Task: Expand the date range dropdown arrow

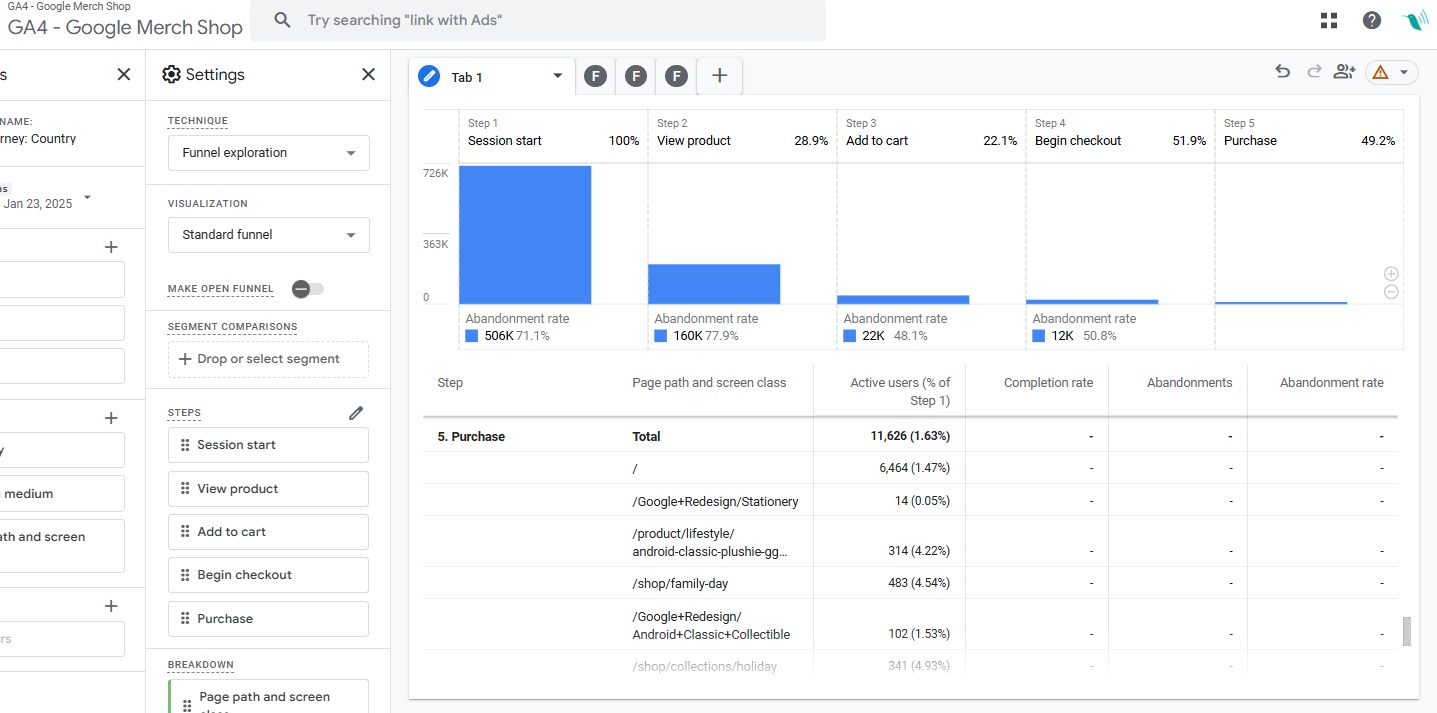Action: tap(87, 197)
